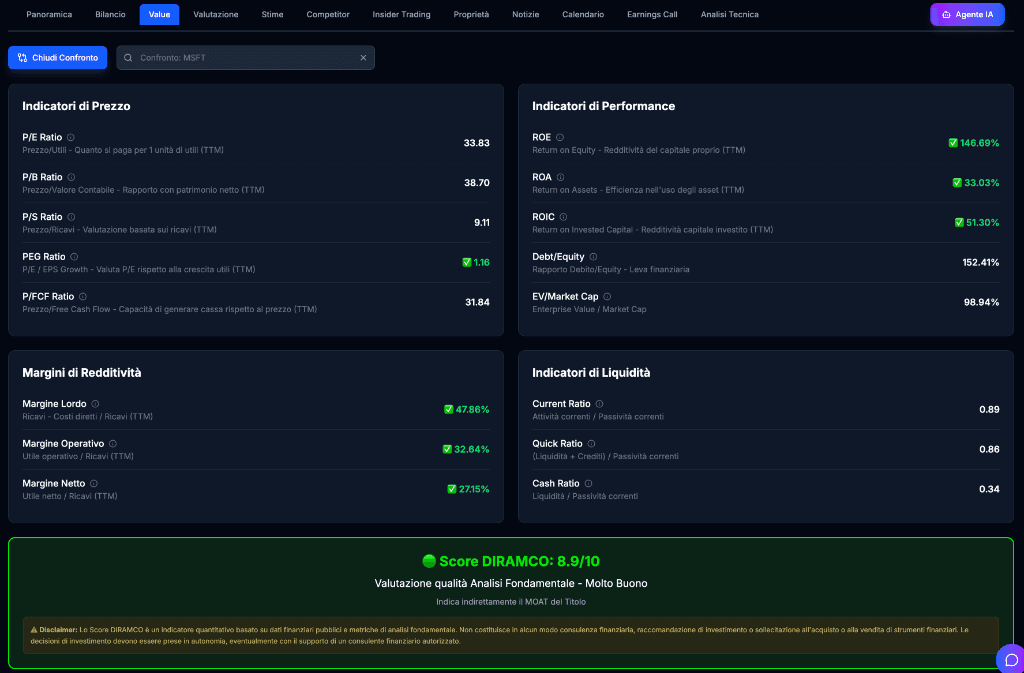This screenshot has width=1024, height=673.
Task: Click the Quick Ratio value 0.86
Action: 989,449
